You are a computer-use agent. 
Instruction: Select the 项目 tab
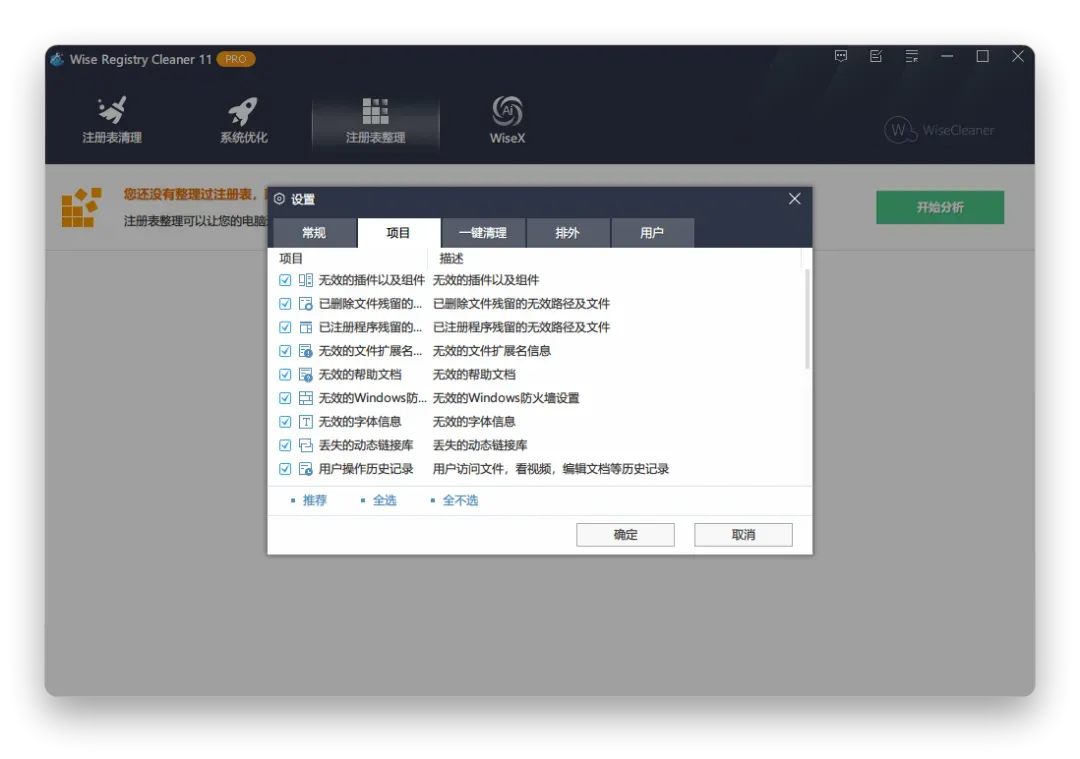[399, 233]
